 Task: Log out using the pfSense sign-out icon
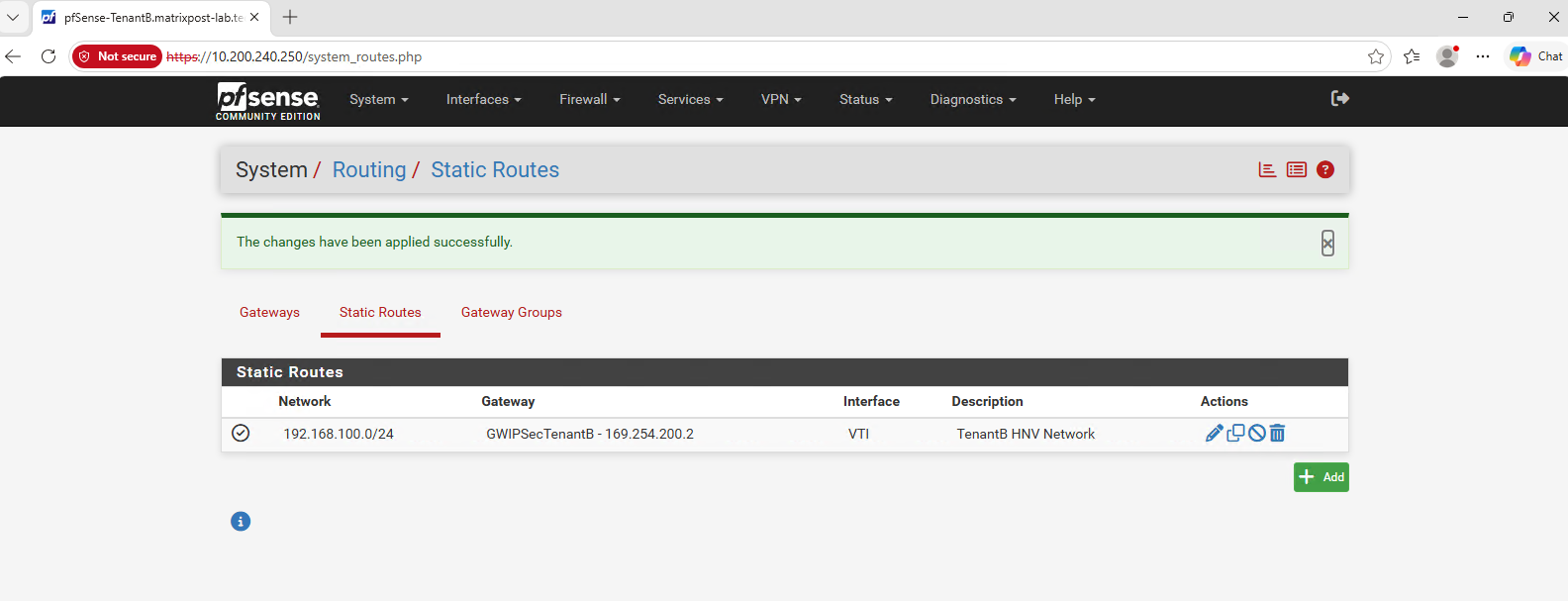point(1340,98)
